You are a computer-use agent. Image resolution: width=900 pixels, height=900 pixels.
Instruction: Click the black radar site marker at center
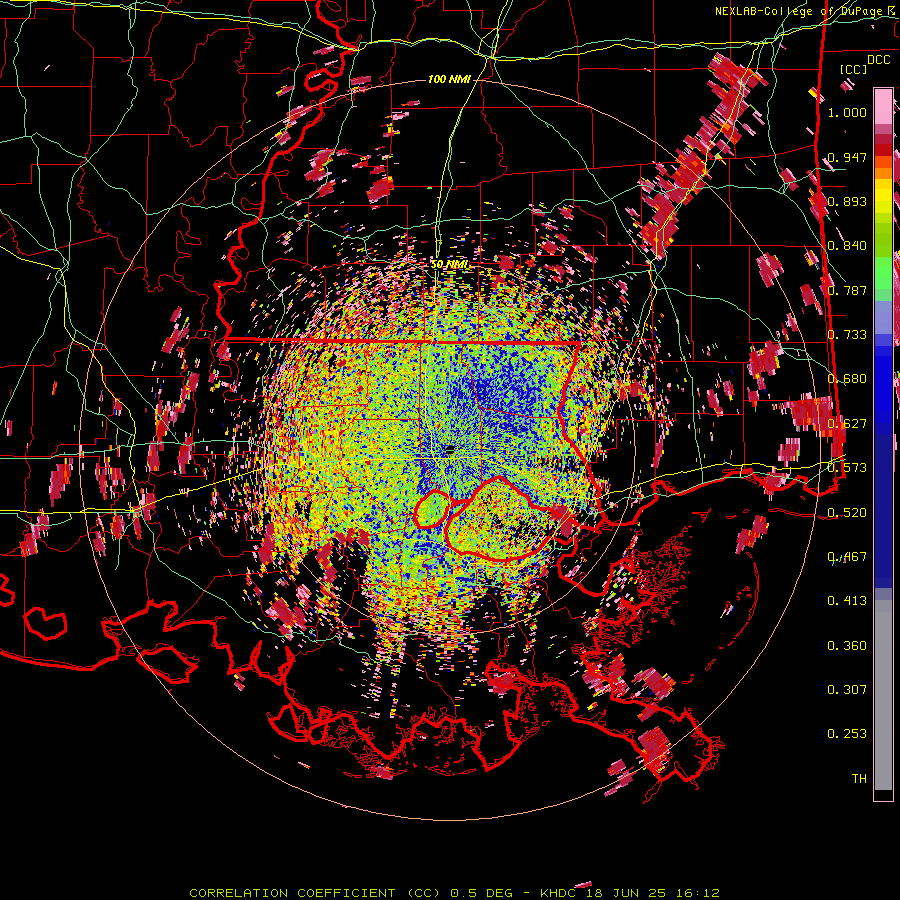click(450, 449)
